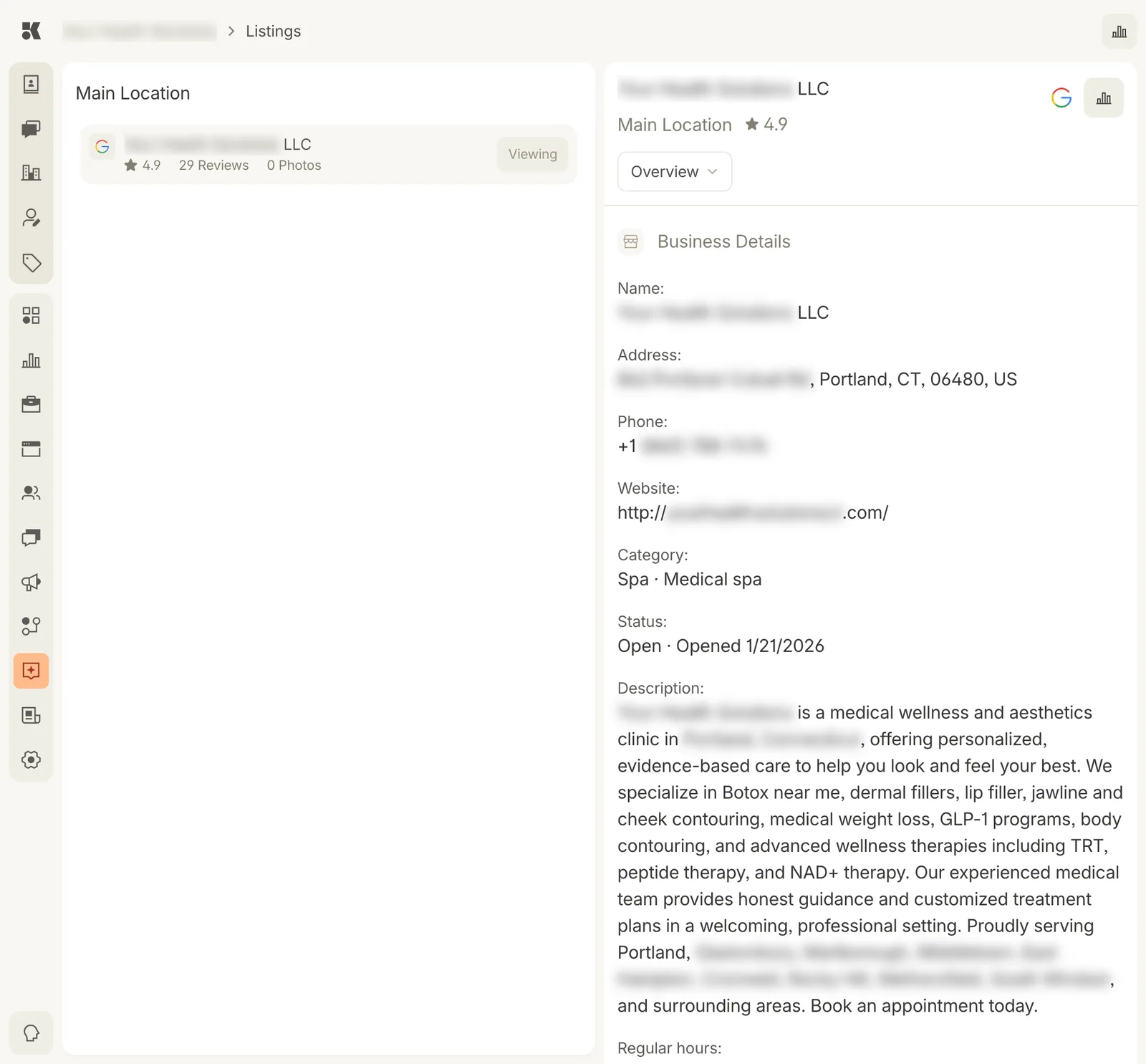
Task: Click the 4.9 star rating in detail header
Action: click(x=766, y=125)
